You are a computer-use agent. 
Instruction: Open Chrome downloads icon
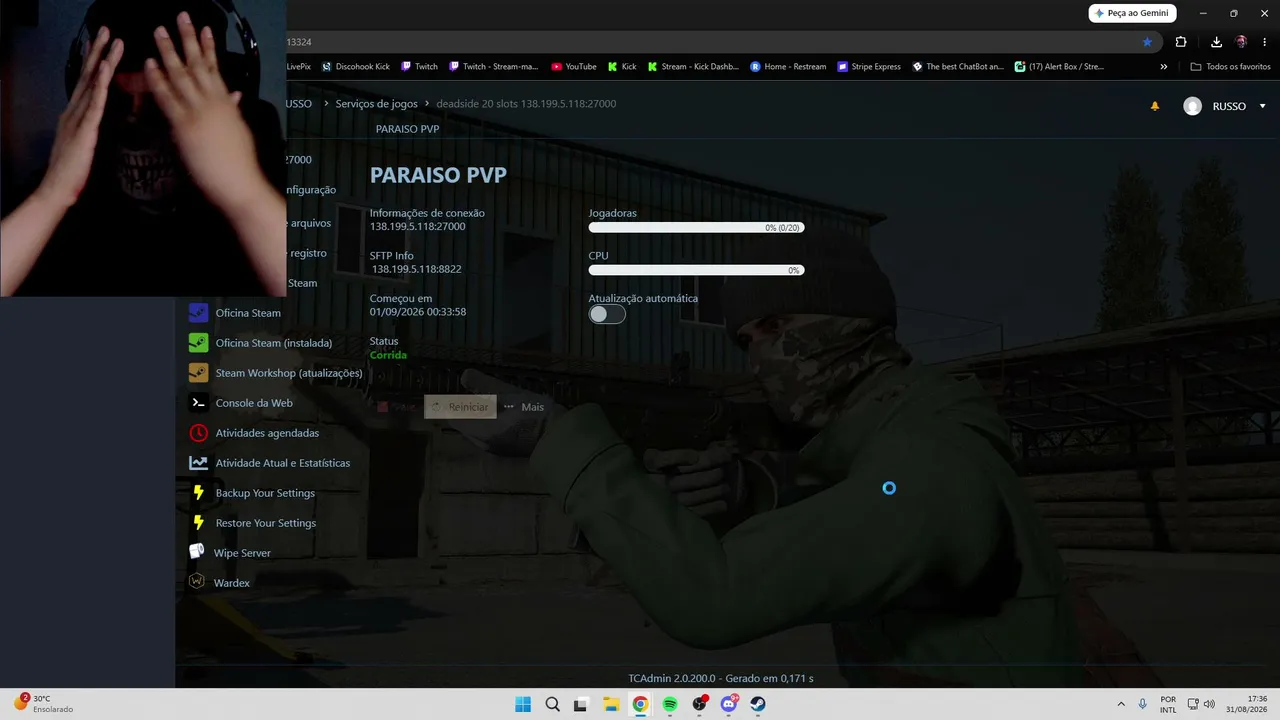coord(1216,42)
